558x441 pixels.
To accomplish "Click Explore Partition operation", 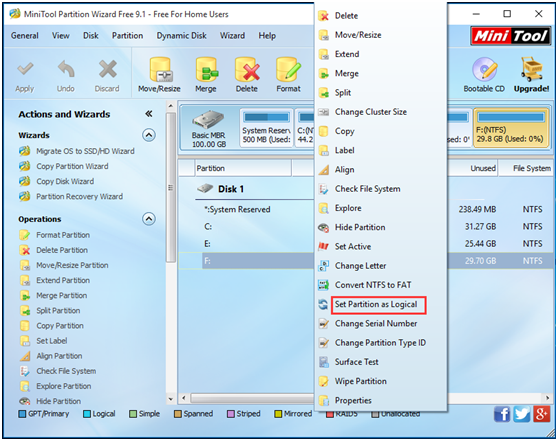I will click(64, 386).
